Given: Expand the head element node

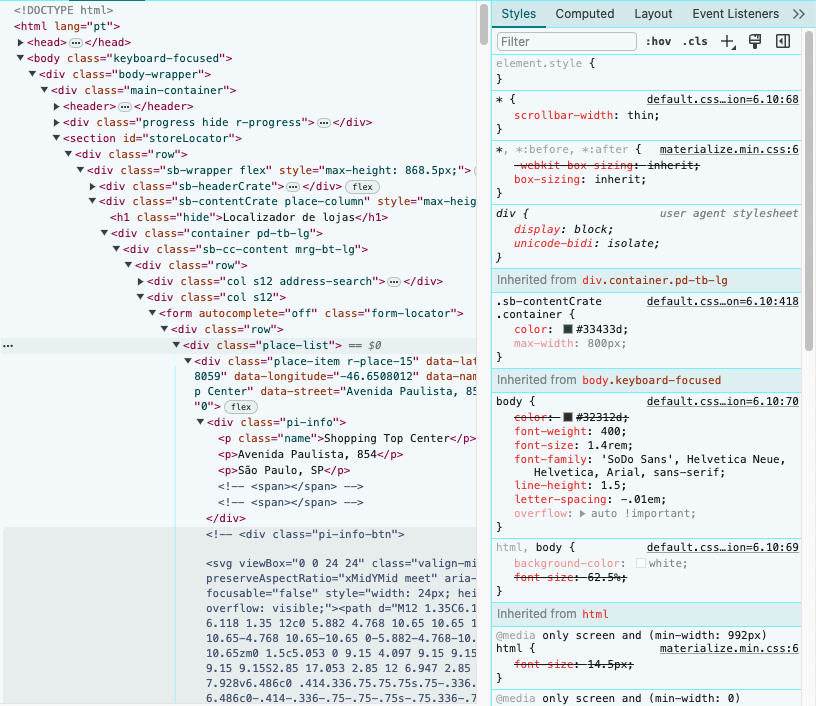Looking at the screenshot, I should click(21, 42).
